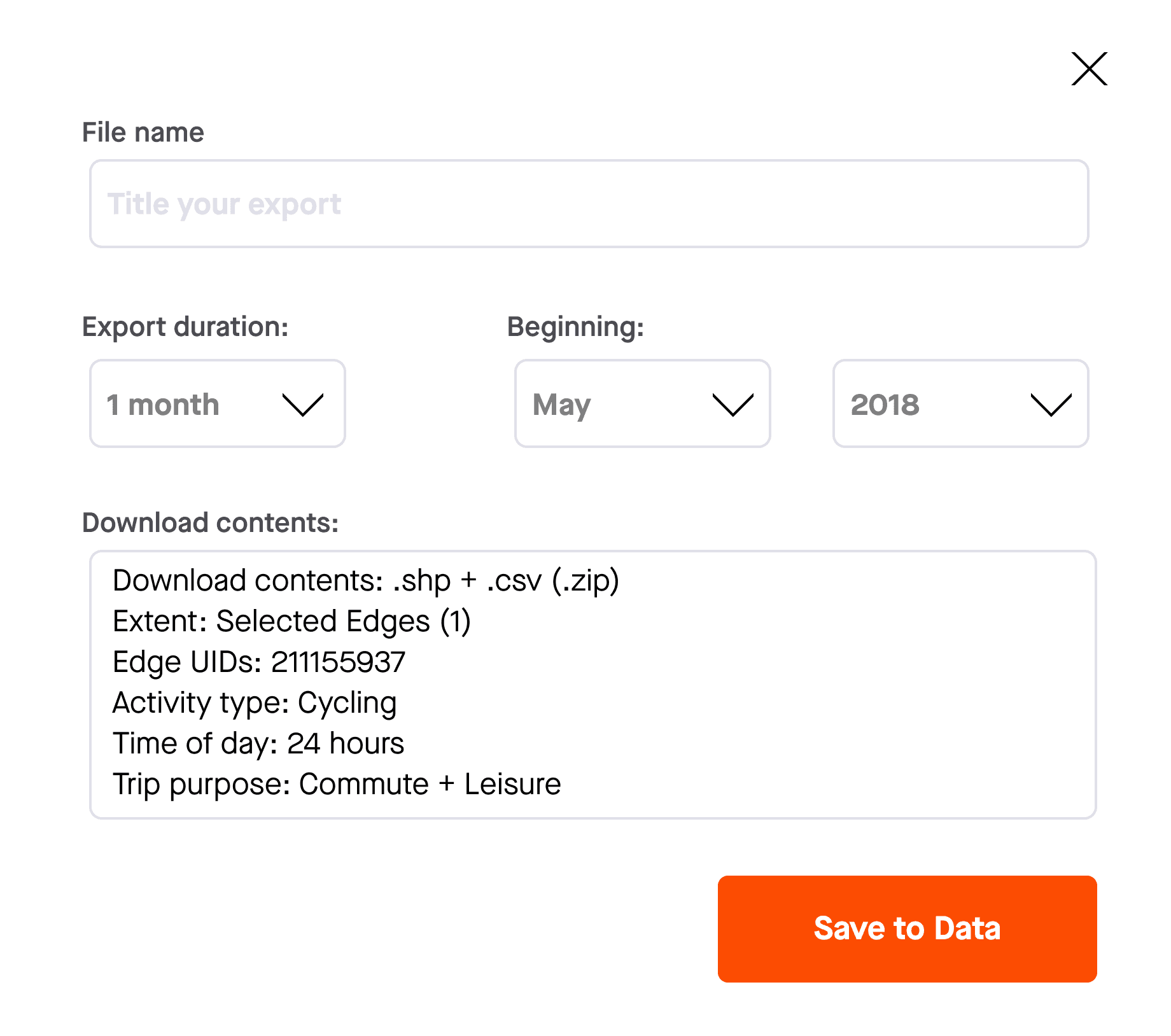This screenshot has width=1171, height=1036.
Task: Click the chevron arrow beside '2018'
Action: tap(1051, 405)
